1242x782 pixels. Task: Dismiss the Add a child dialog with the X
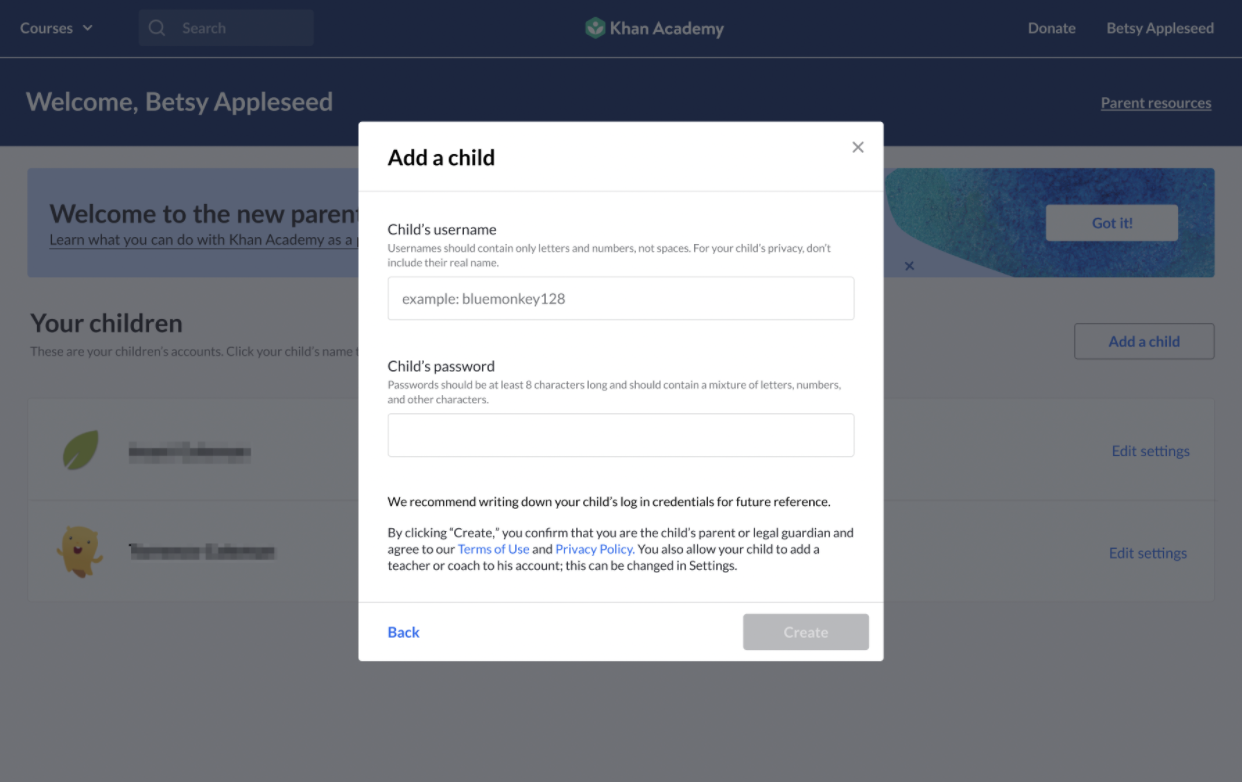858,146
